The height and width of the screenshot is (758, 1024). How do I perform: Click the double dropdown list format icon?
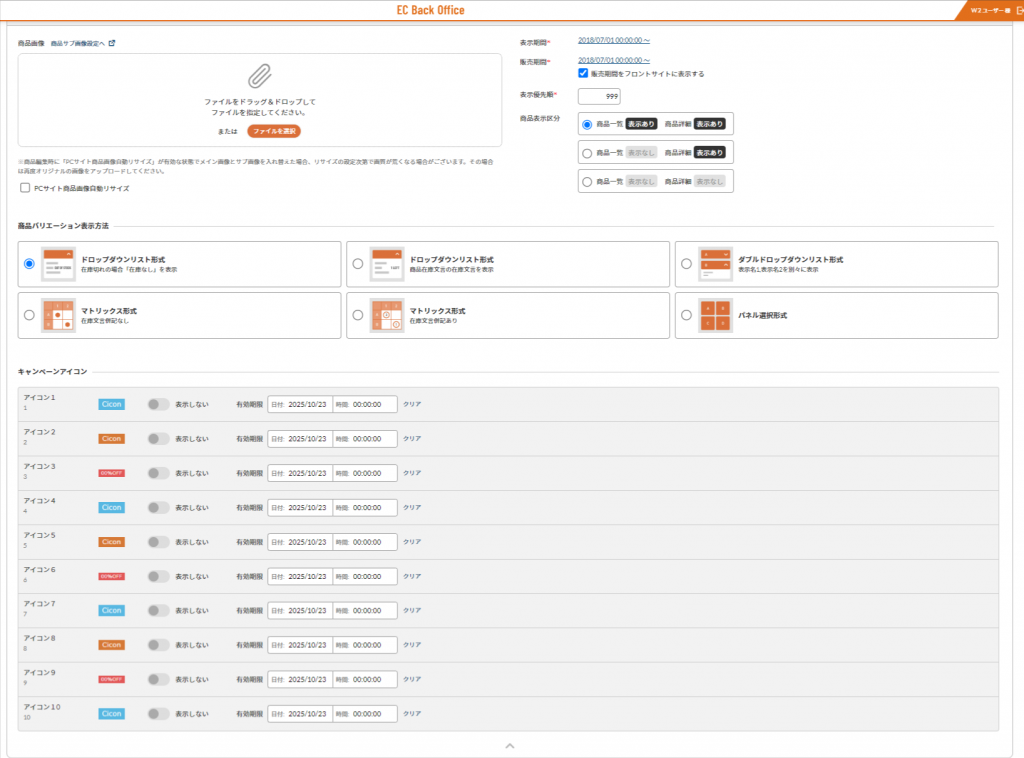point(715,264)
